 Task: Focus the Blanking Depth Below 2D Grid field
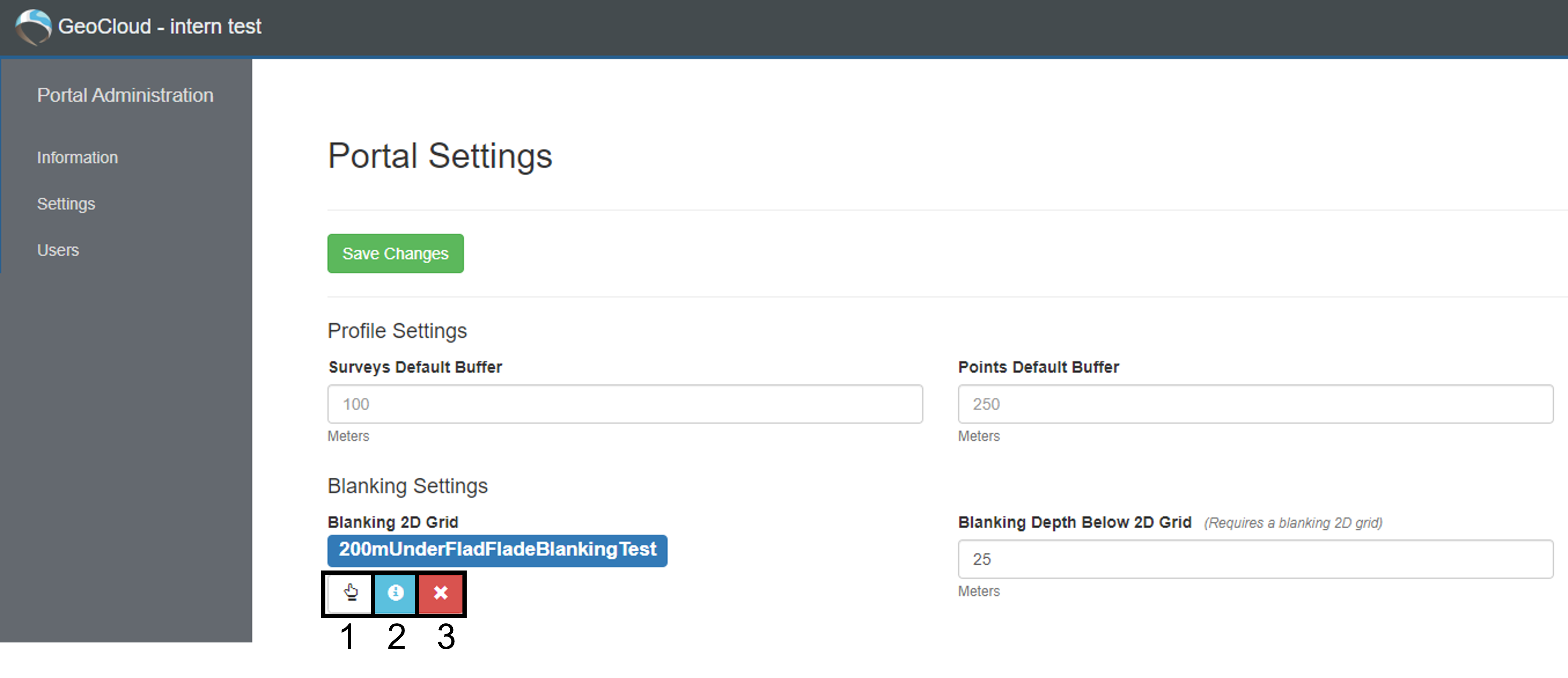(x=1254, y=559)
